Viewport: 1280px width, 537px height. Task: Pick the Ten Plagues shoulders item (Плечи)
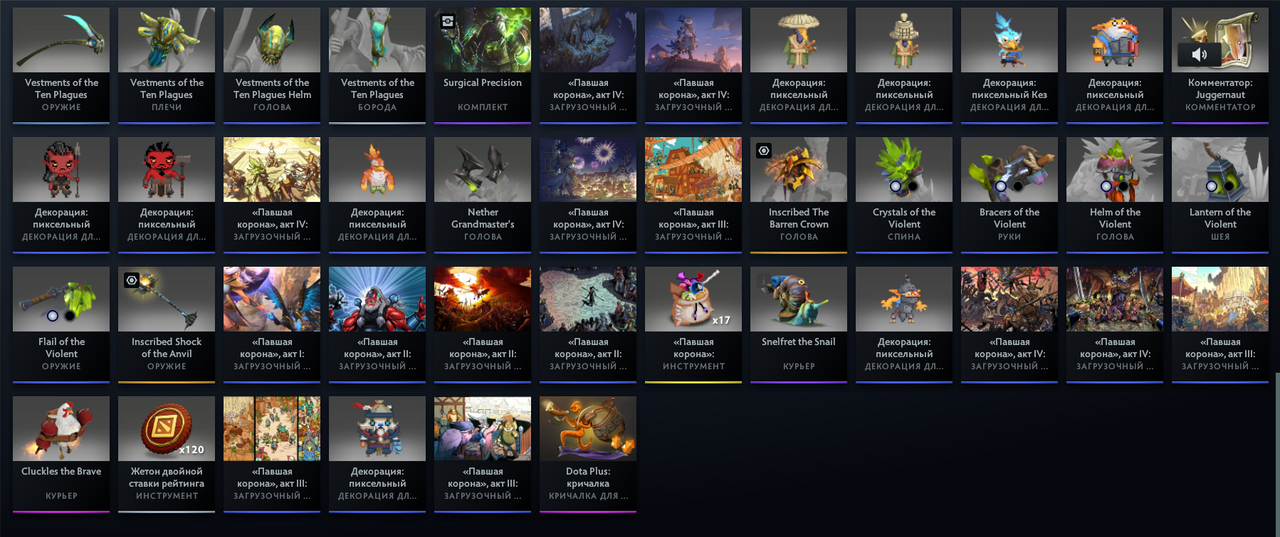tap(166, 65)
